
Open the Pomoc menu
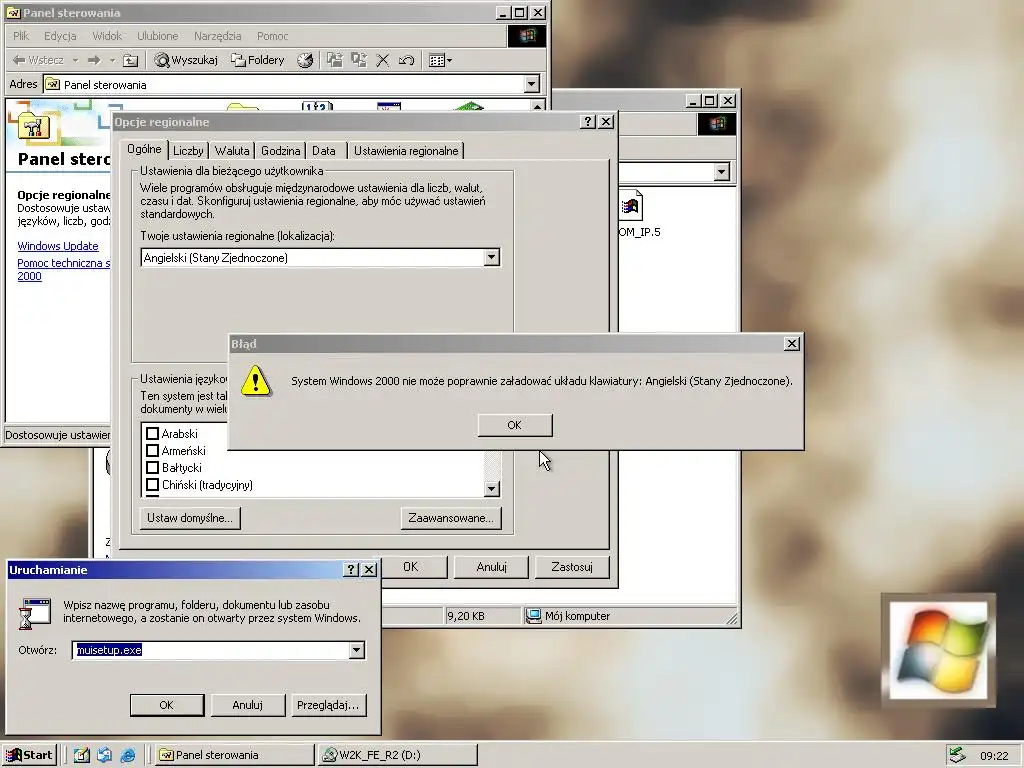pyautogui.click(x=272, y=36)
